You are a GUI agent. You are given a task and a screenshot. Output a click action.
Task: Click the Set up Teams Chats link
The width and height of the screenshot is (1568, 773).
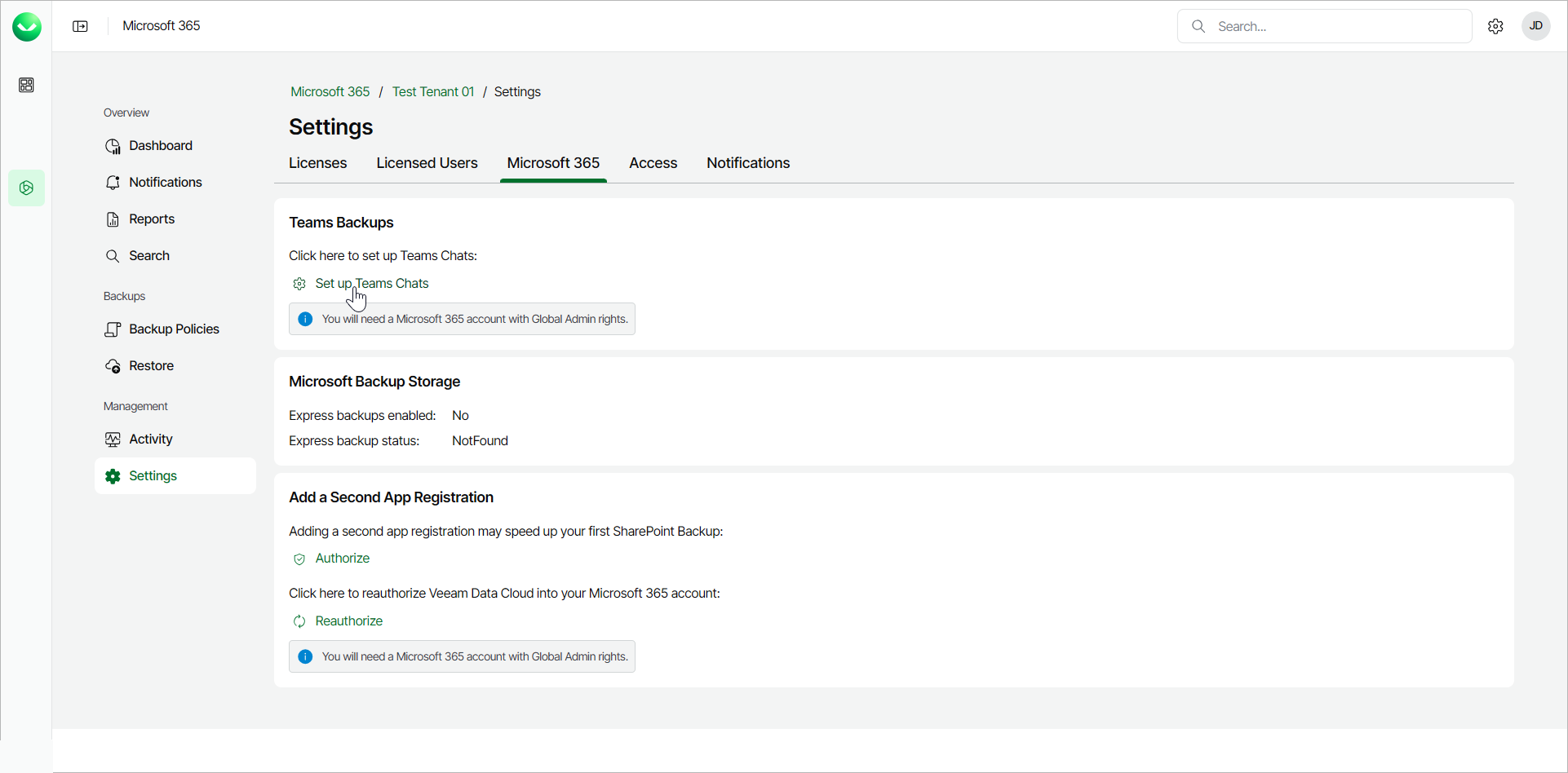pyautogui.click(x=371, y=284)
